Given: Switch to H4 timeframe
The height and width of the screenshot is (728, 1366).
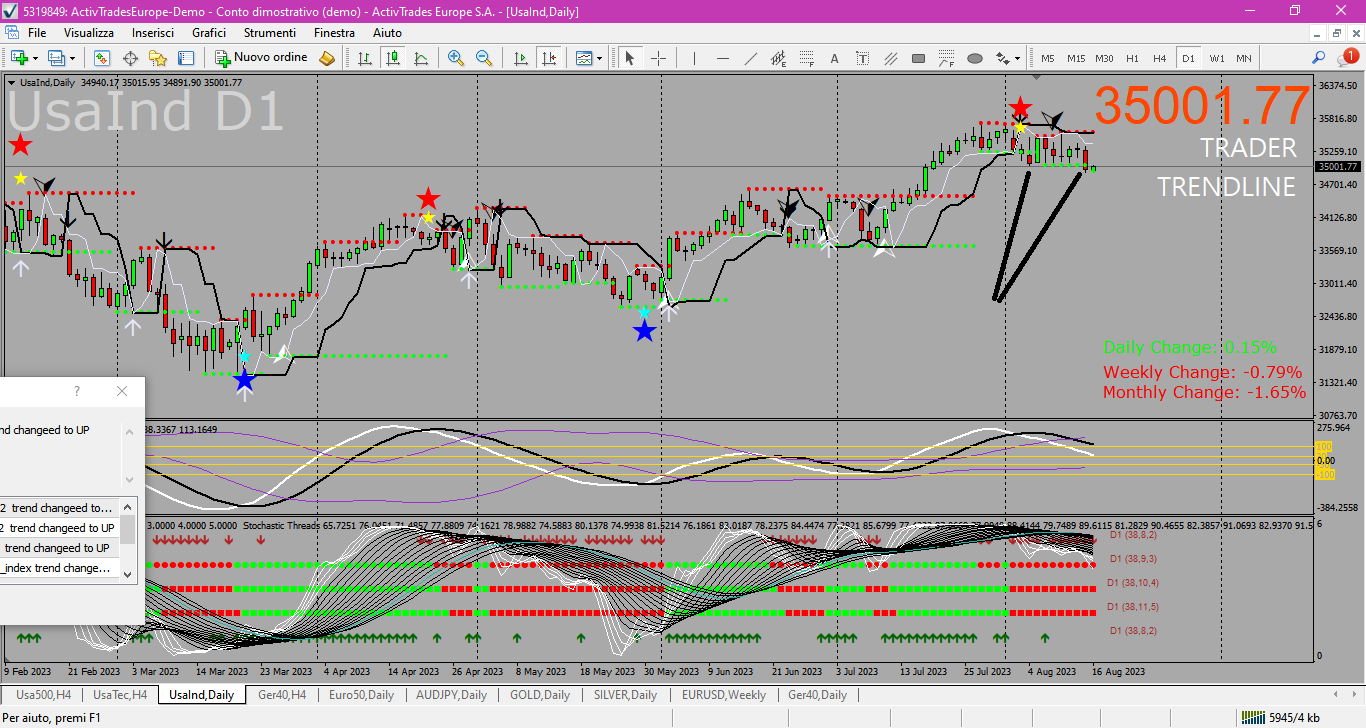Looking at the screenshot, I should point(1160,58).
